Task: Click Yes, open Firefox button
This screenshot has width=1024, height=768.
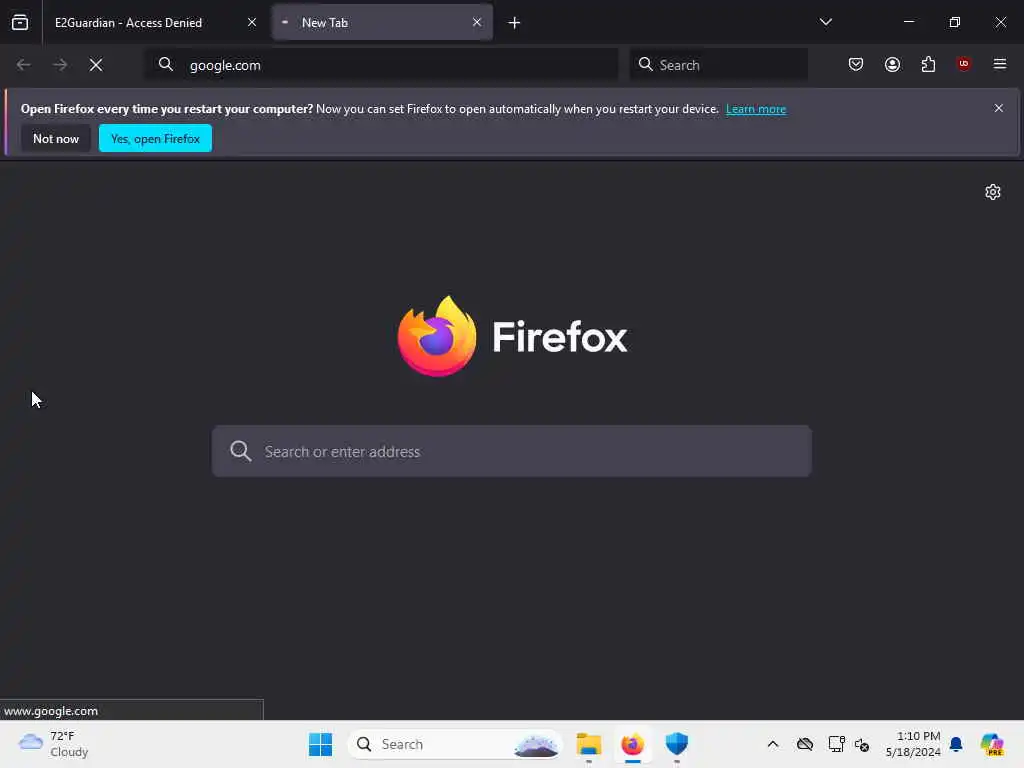Action: coord(155,138)
